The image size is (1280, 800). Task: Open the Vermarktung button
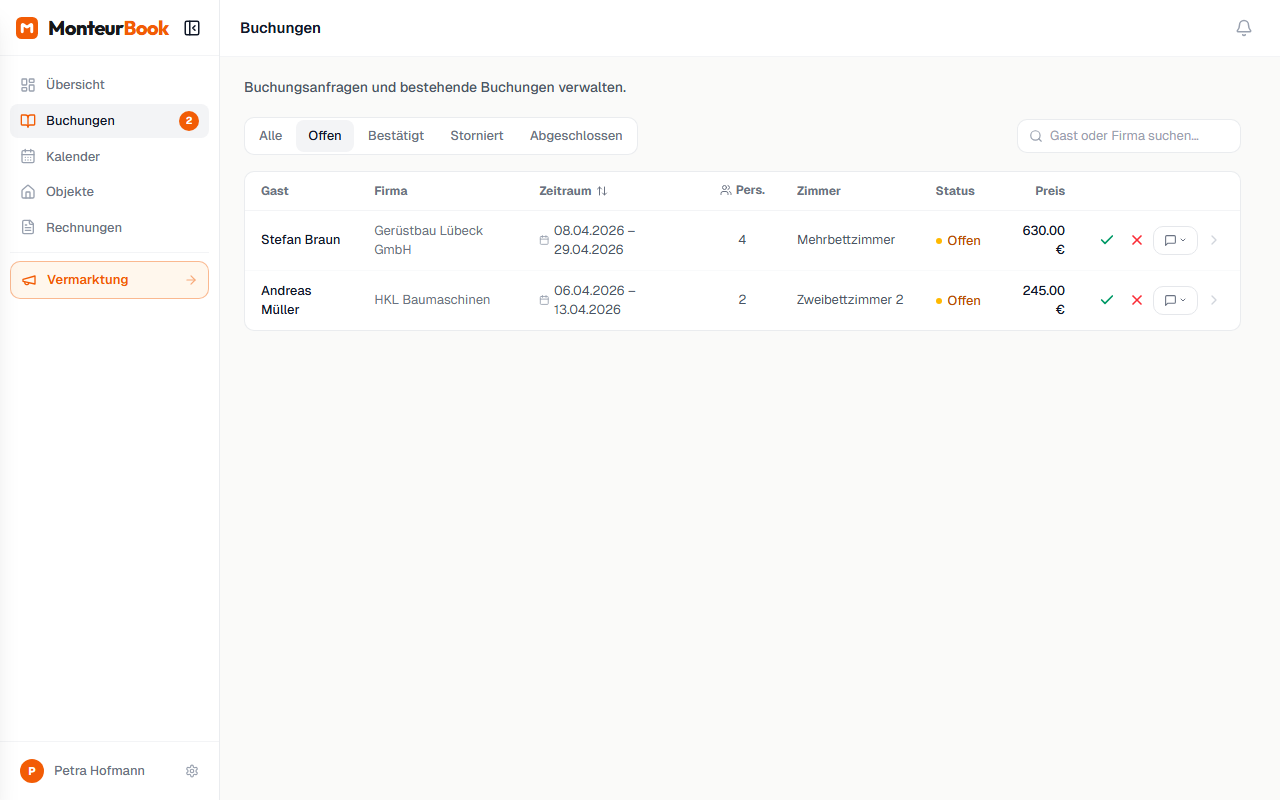pyautogui.click(x=110, y=280)
